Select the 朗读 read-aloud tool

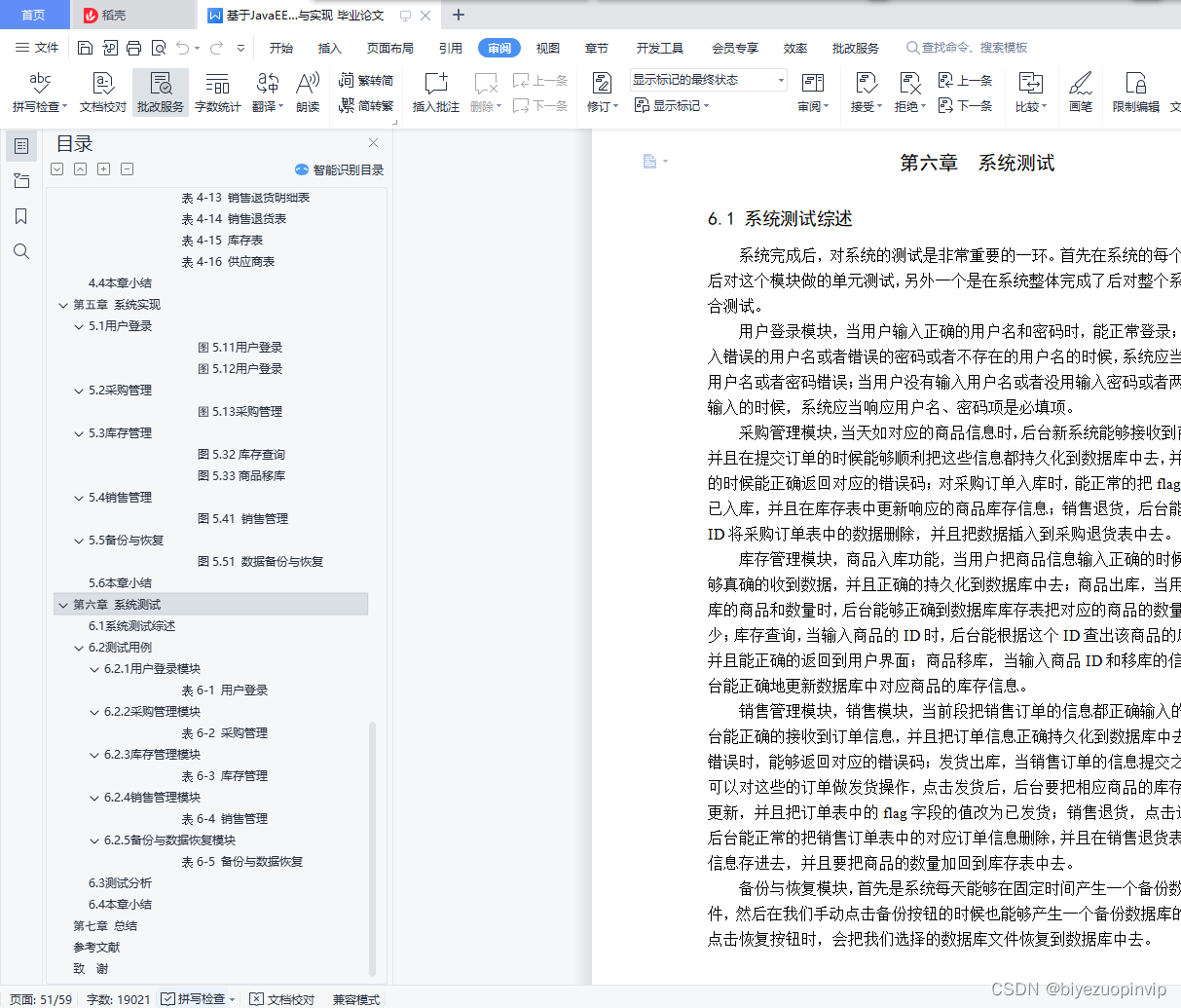306,93
